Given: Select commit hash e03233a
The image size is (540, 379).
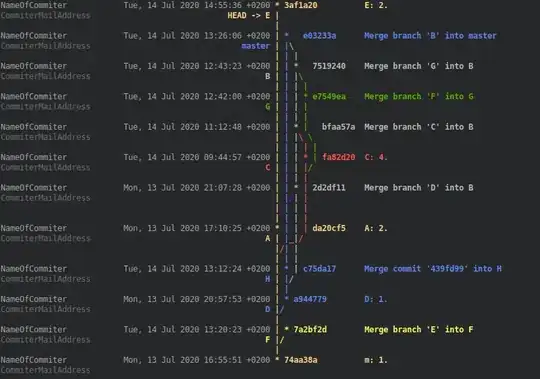Looking at the screenshot, I should point(319,36).
